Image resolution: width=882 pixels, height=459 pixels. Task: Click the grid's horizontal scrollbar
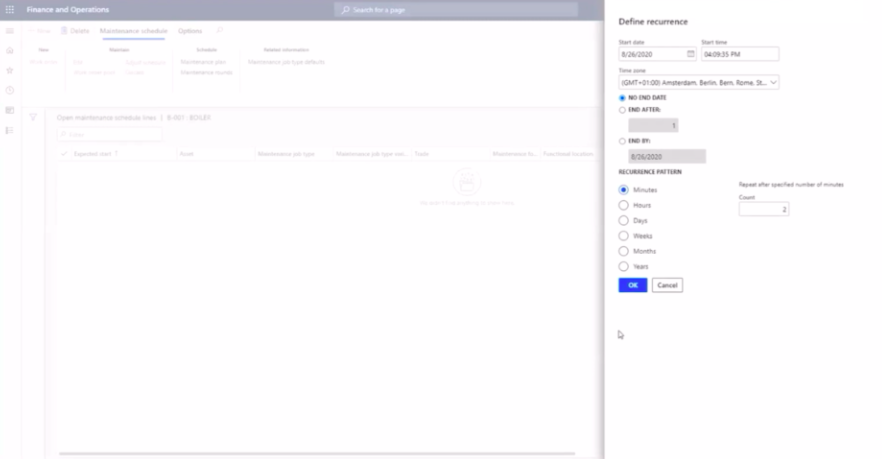317,453
